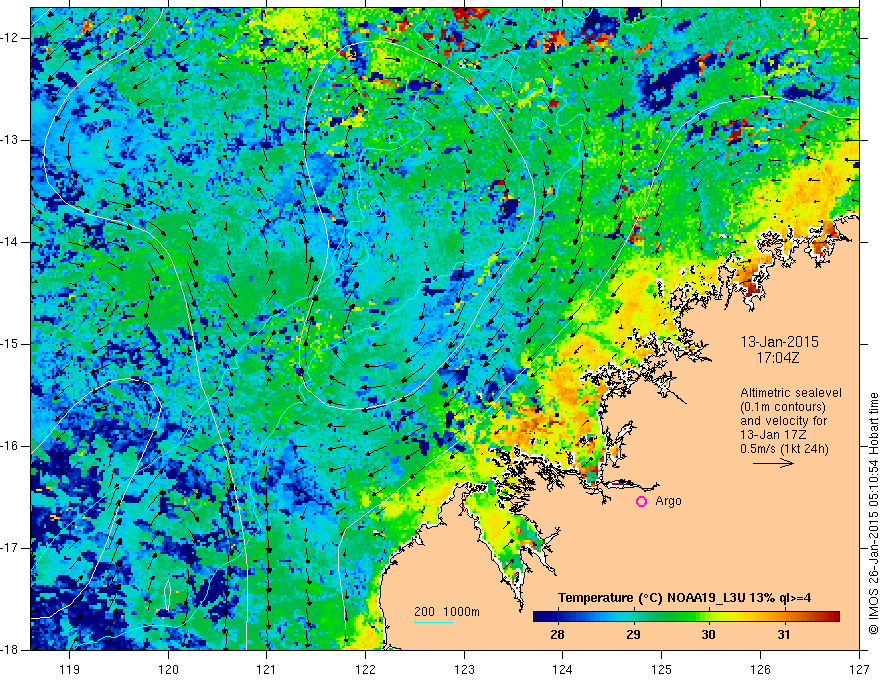
Task: Click latitude axis label -14
Action: pos(10,242)
